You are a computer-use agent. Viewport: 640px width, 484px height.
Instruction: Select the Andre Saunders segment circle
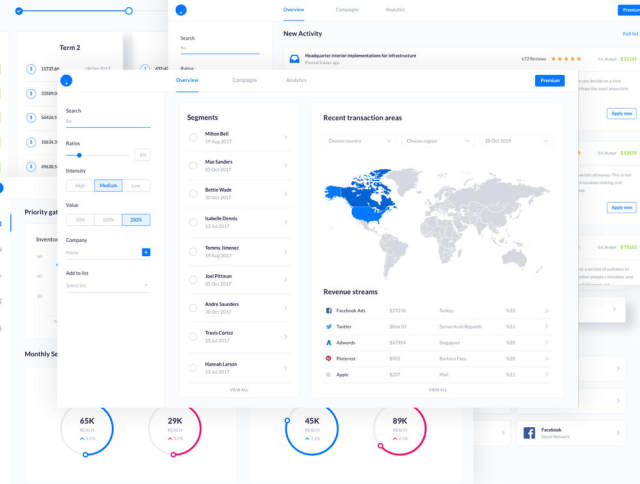tap(193, 308)
